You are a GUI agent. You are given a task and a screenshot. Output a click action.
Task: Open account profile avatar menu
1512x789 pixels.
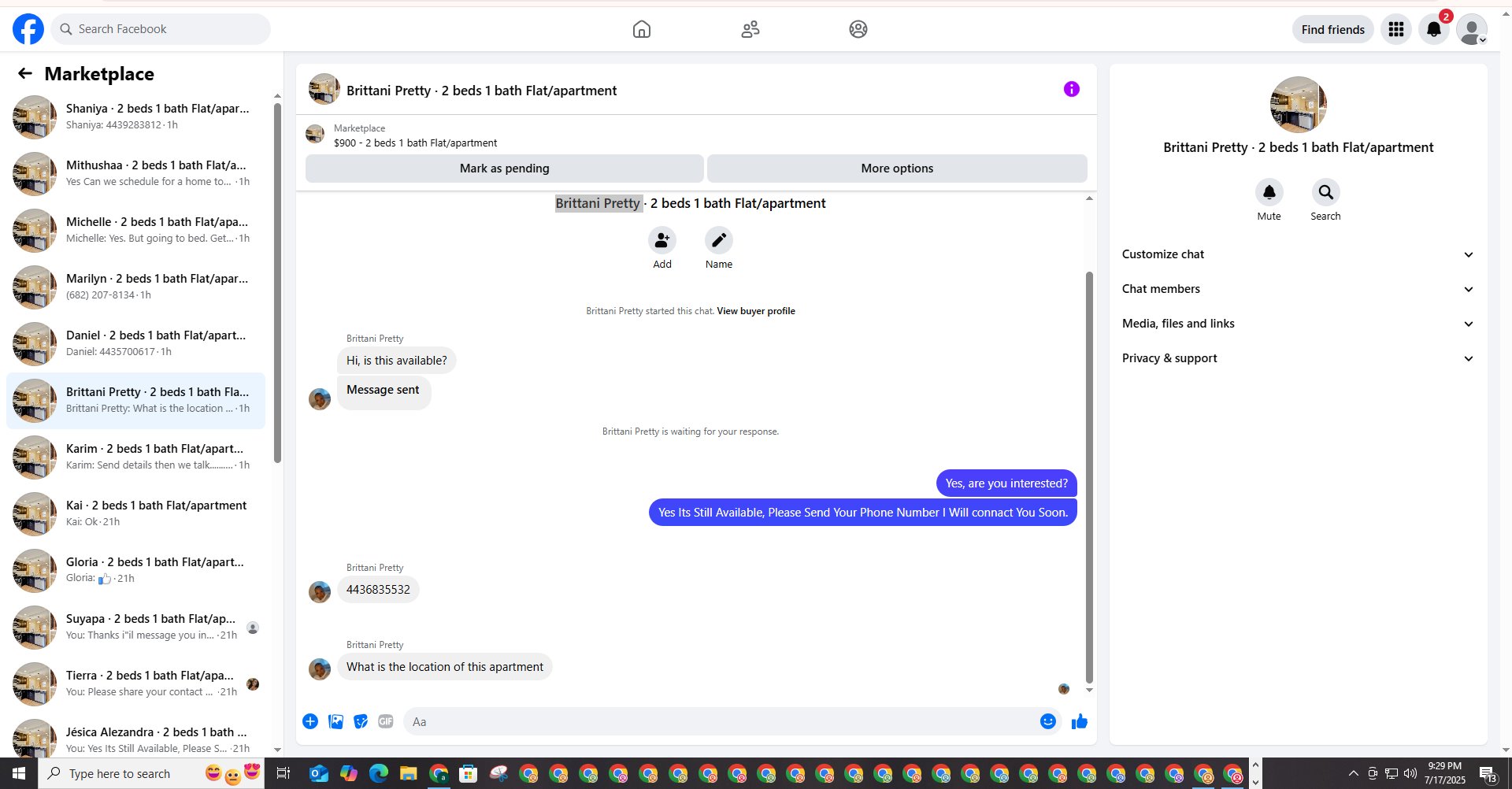pos(1472,29)
